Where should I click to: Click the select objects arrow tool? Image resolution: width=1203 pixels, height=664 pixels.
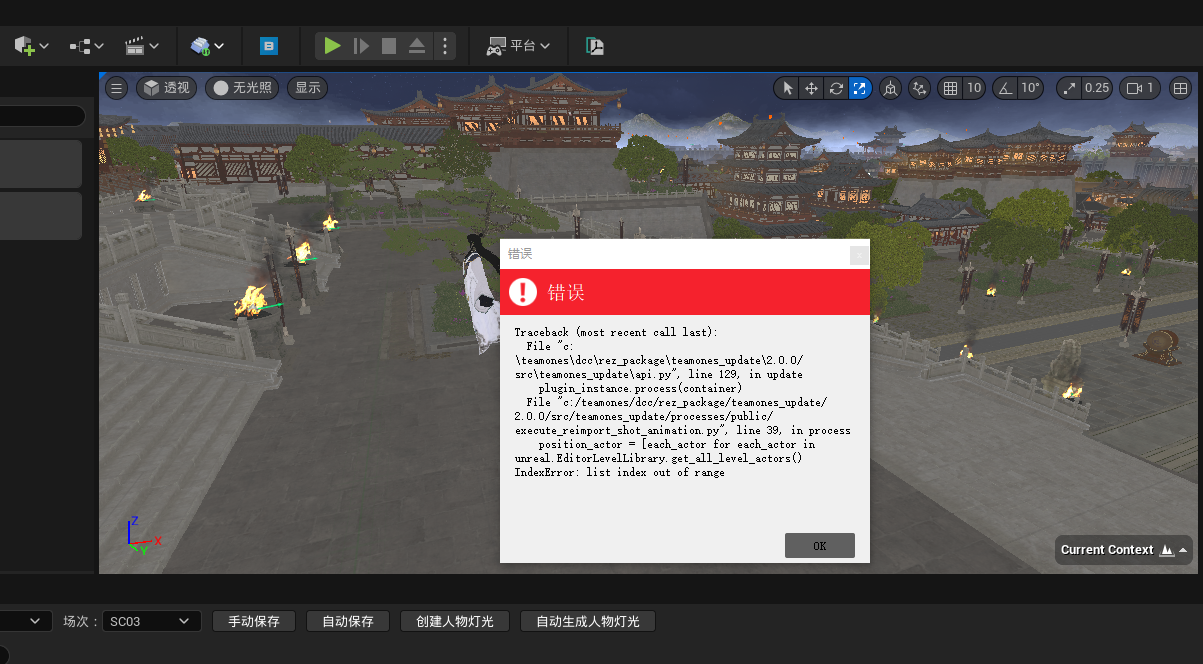tap(787, 88)
